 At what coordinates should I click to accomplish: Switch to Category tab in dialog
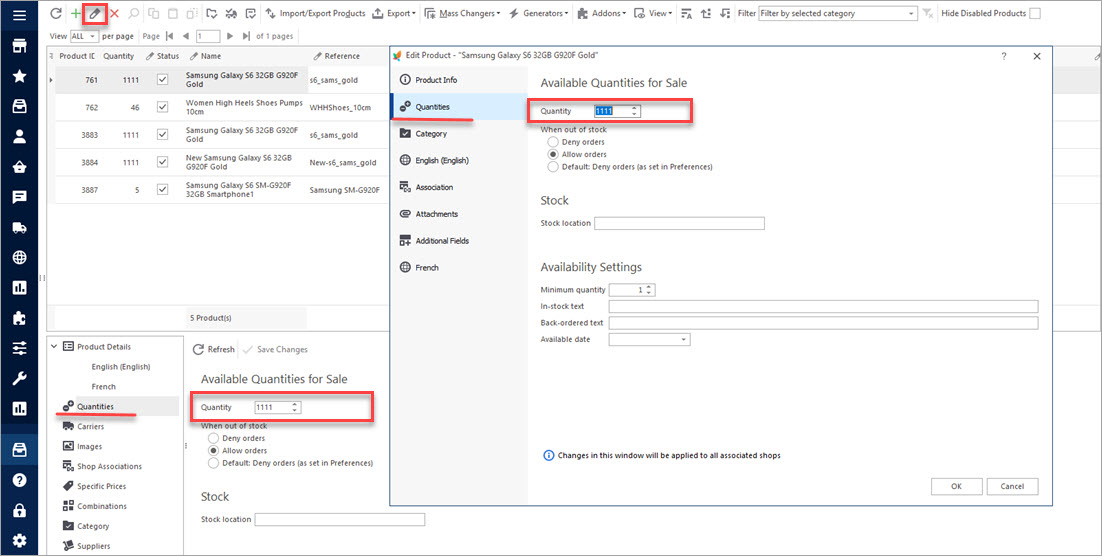[x=458, y=134]
